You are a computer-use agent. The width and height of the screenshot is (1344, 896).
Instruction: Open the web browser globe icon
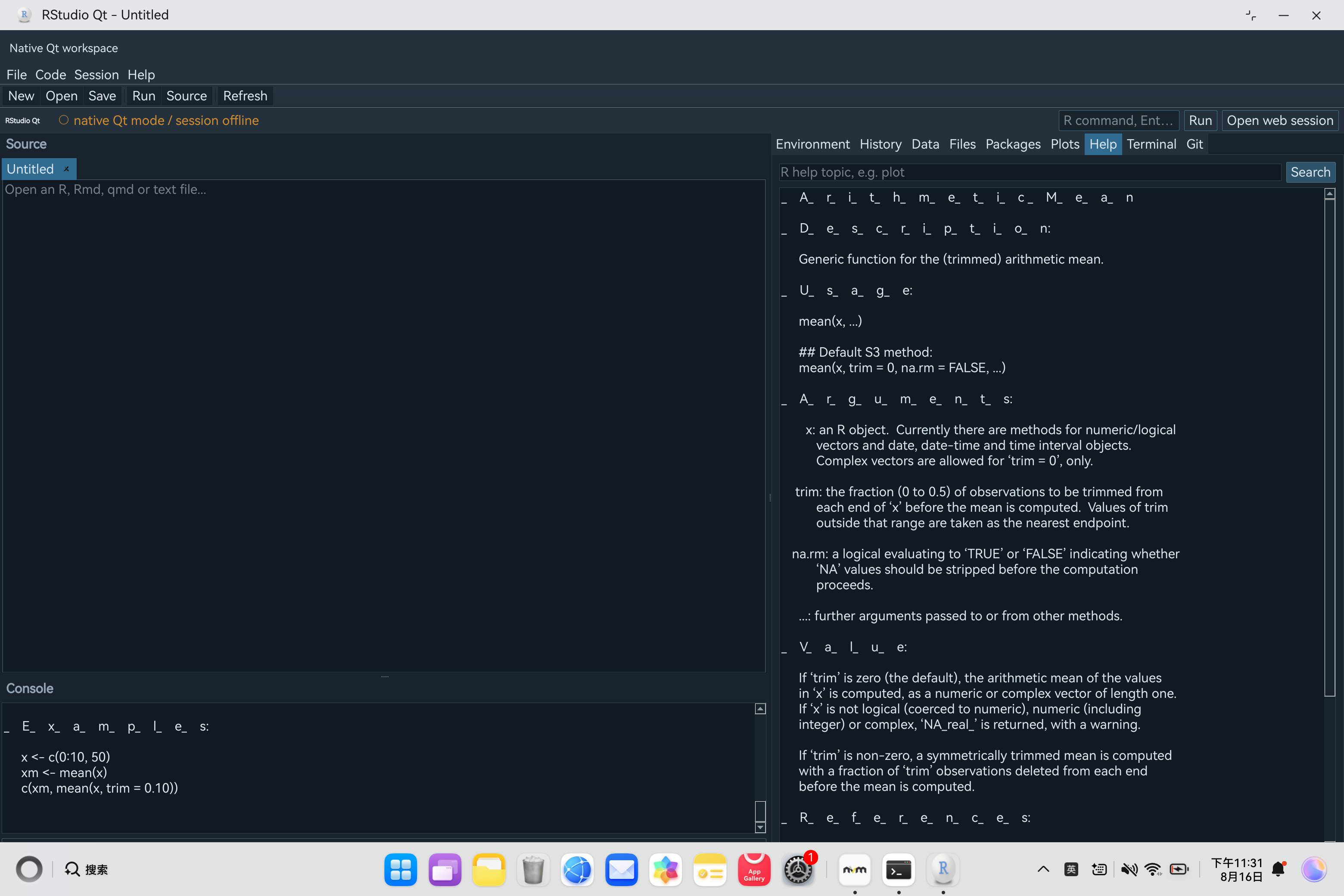(577, 870)
